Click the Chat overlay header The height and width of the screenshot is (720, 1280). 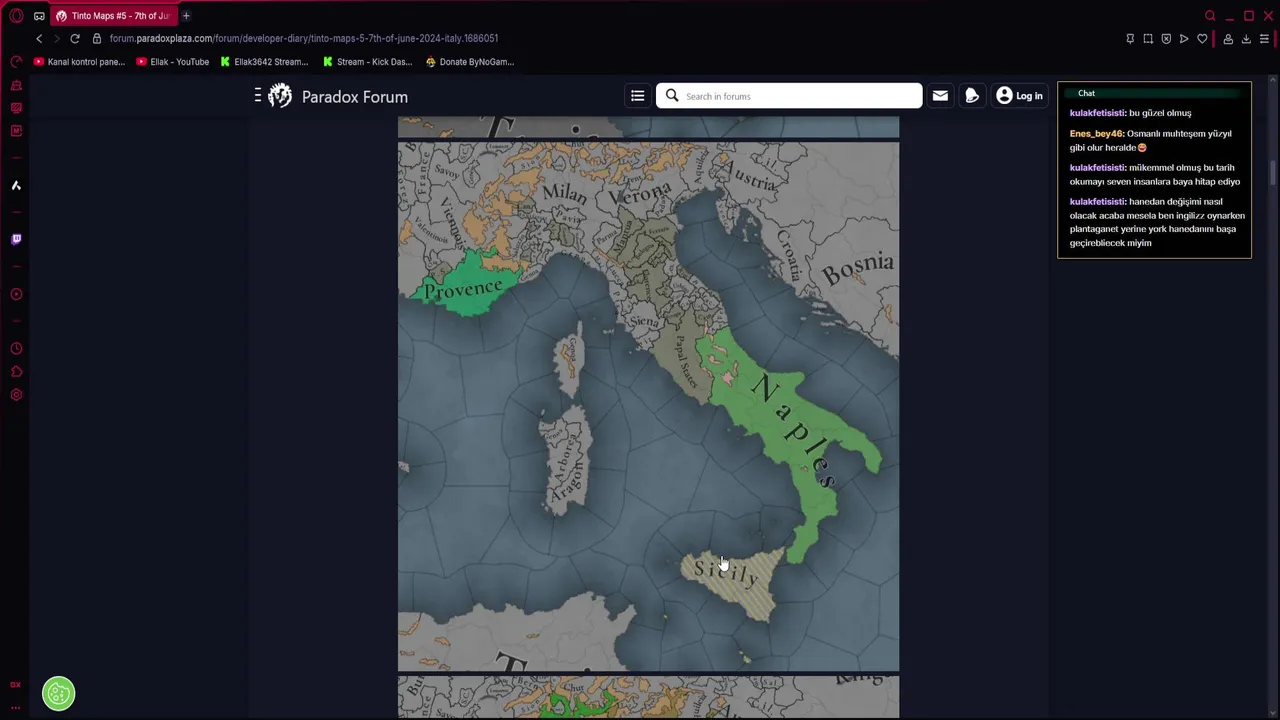tap(1154, 93)
